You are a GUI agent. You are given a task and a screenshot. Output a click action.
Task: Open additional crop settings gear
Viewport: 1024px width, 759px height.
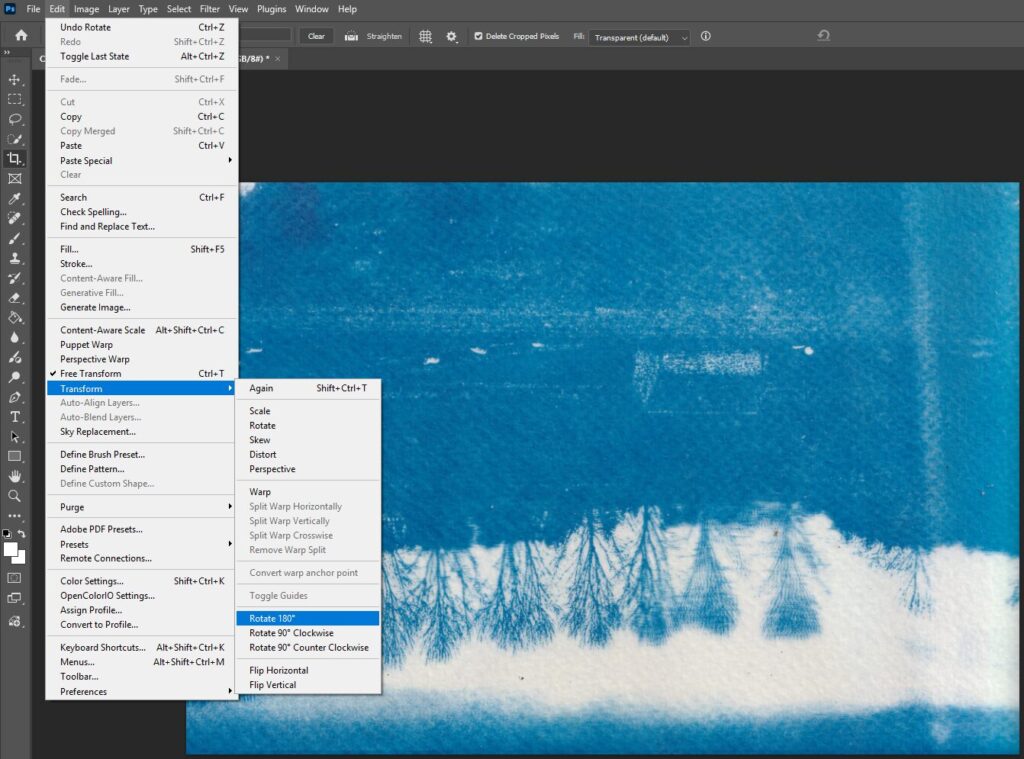pyautogui.click(x=451, y=36)
